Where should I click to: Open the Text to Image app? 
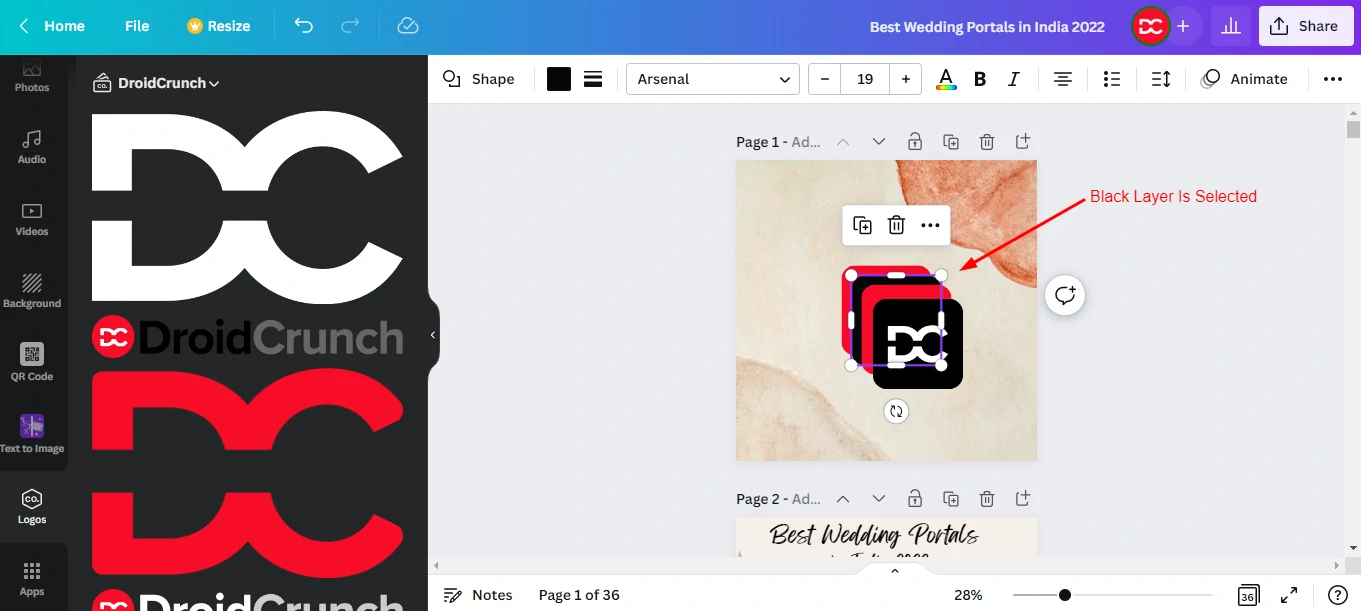[32, 435]
